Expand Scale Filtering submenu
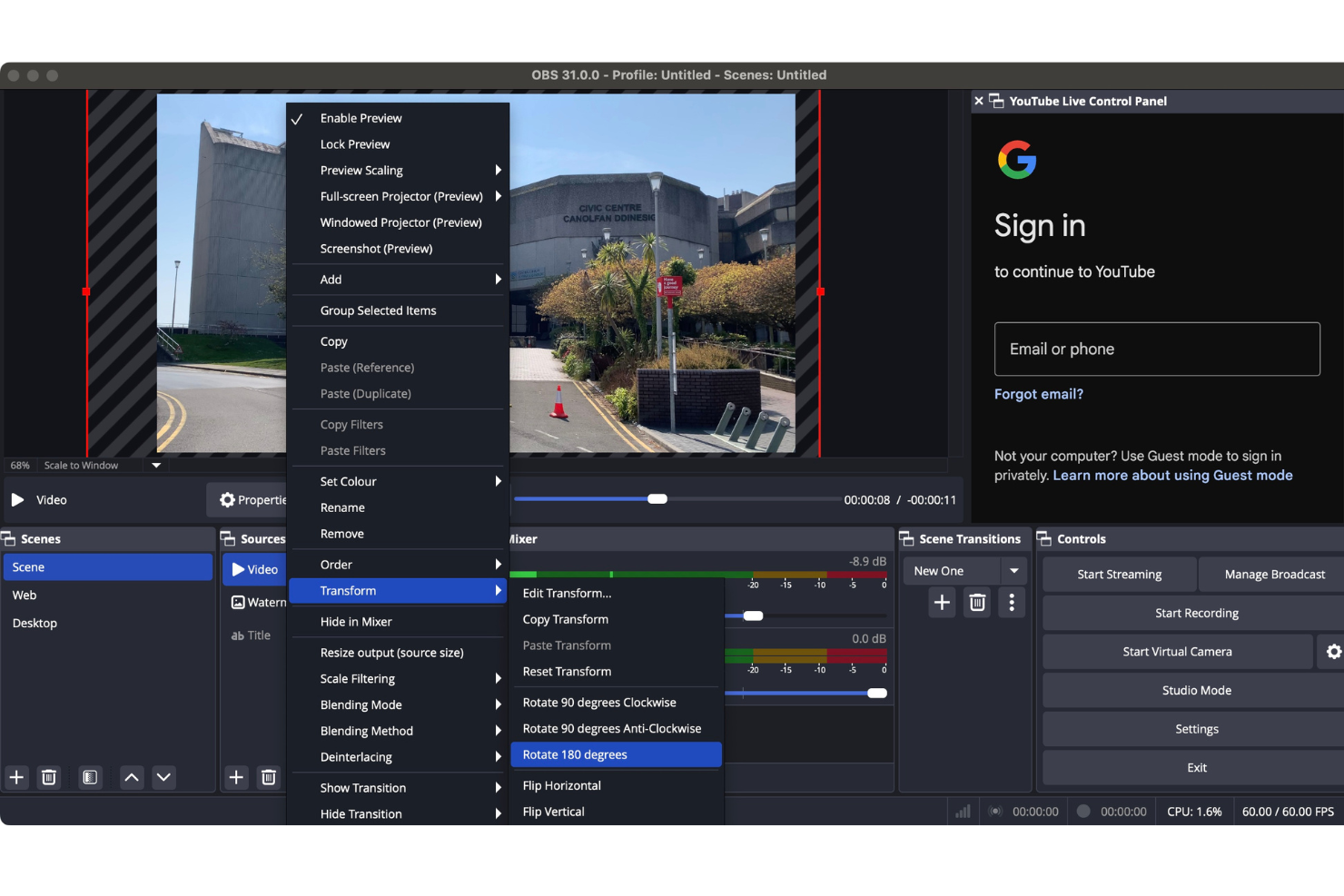Viewport: 1344px width, 896px height. click(x=398, y=679)
